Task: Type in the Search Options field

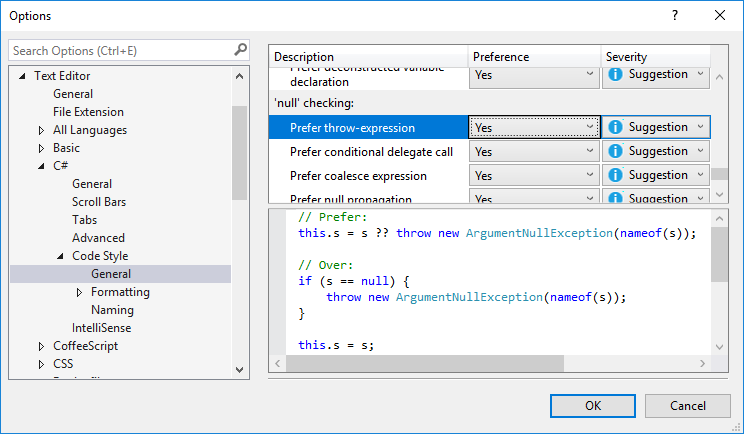Action: 120,50
